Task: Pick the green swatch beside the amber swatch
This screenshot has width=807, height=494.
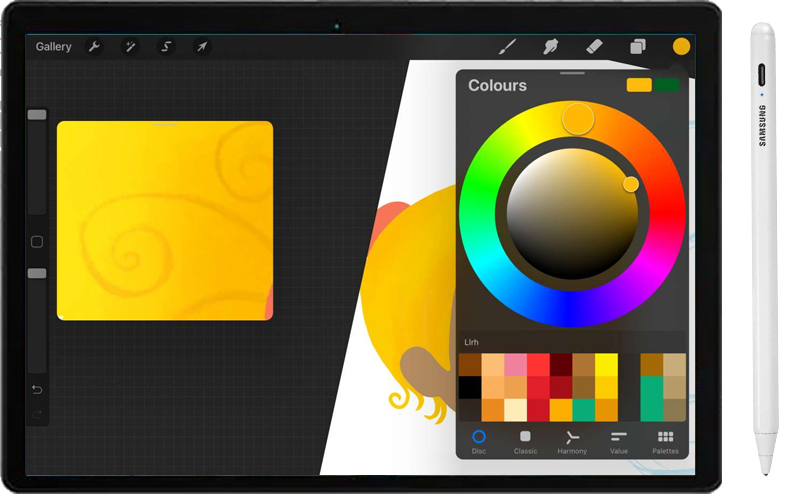Action: tap(584, 410)
